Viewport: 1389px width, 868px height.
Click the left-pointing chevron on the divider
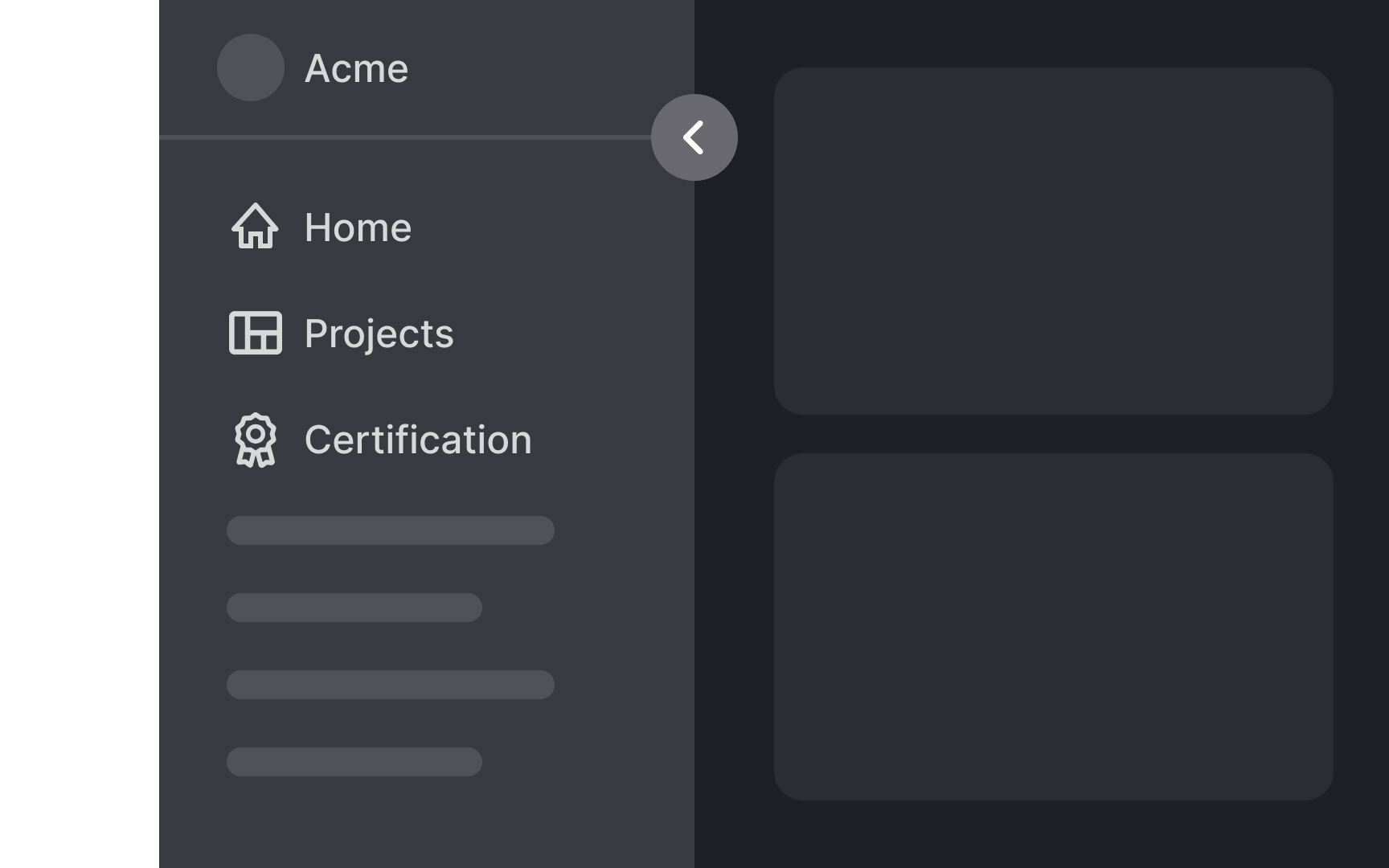coord(694,137)
